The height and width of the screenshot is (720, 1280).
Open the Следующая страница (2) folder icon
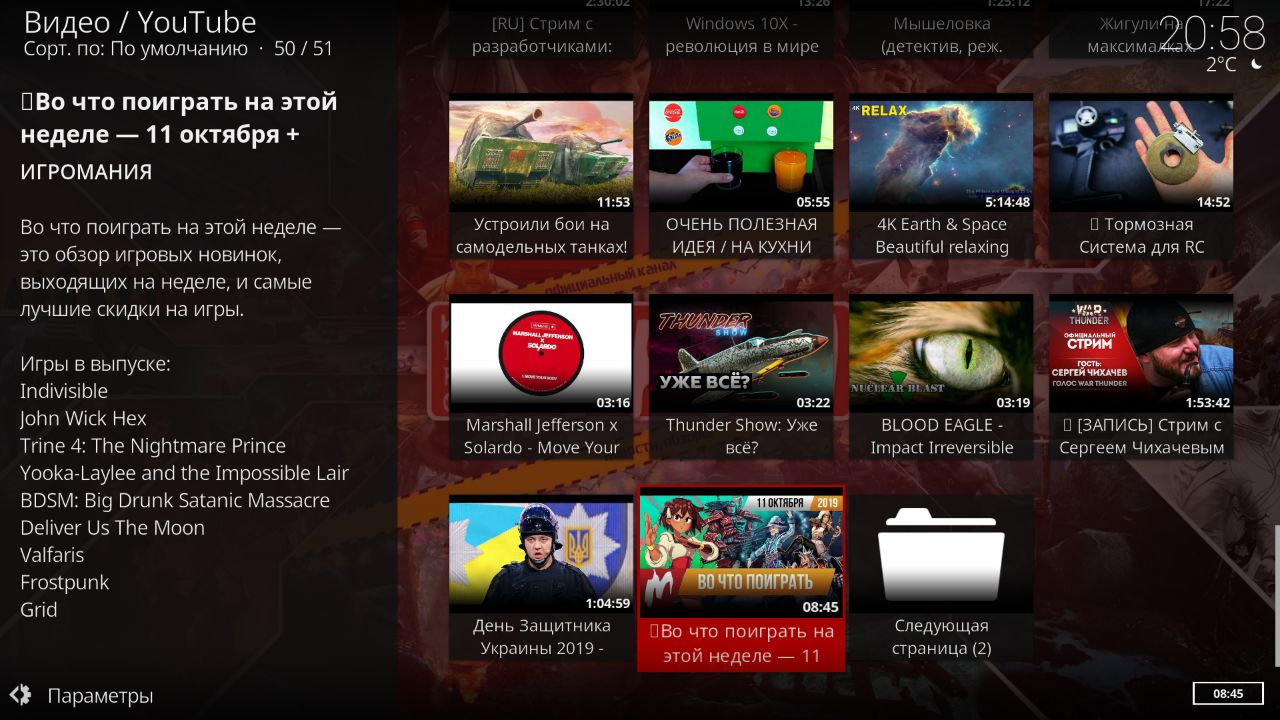[941, 553]
